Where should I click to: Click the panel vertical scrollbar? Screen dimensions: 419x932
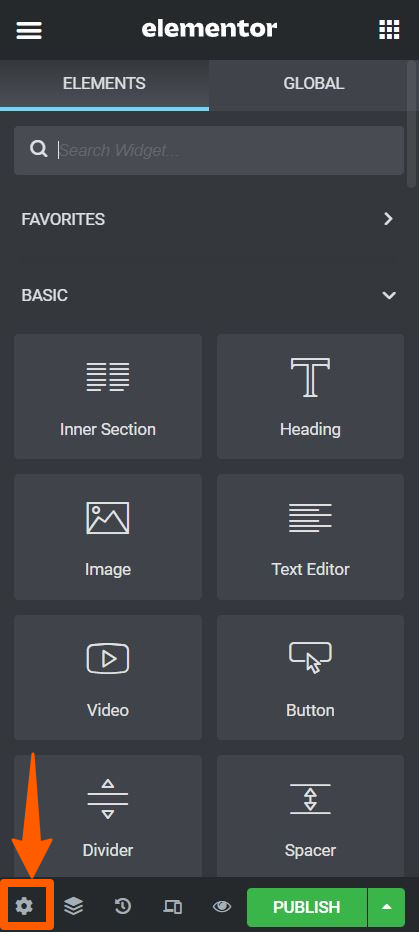(x=411, y=125)
